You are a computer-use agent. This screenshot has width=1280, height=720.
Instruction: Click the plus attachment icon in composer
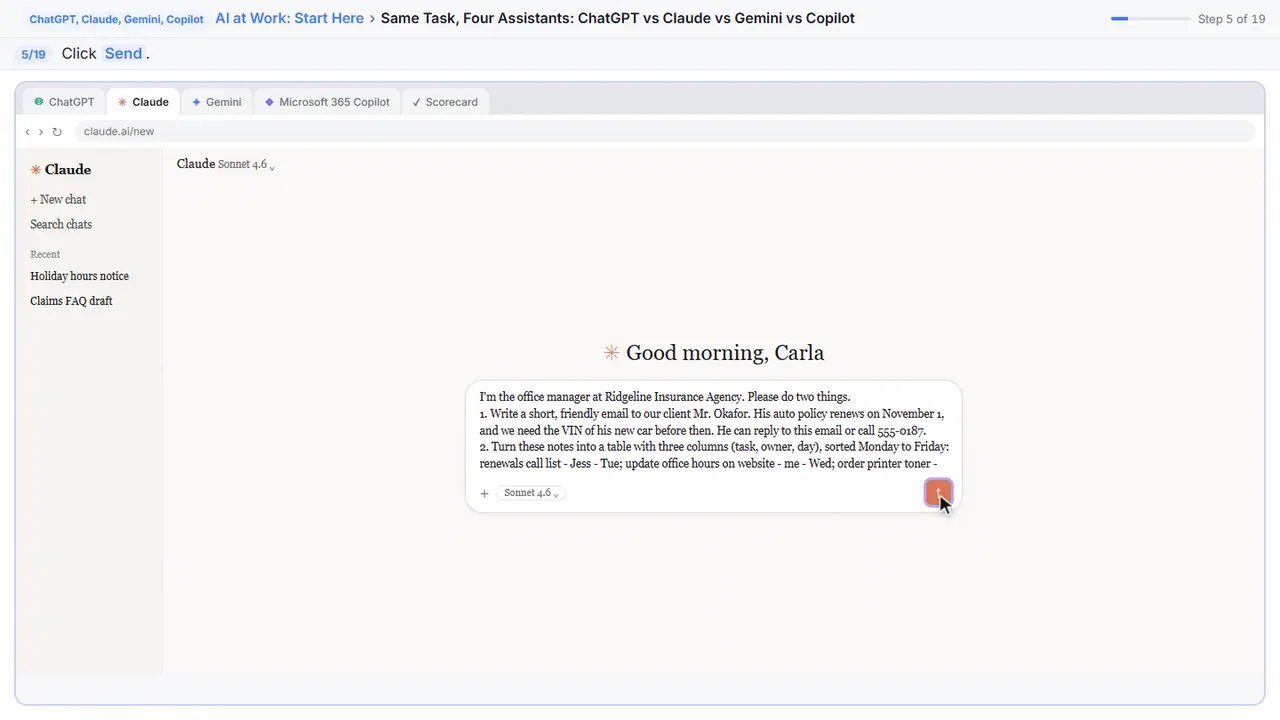click(484, 493)
